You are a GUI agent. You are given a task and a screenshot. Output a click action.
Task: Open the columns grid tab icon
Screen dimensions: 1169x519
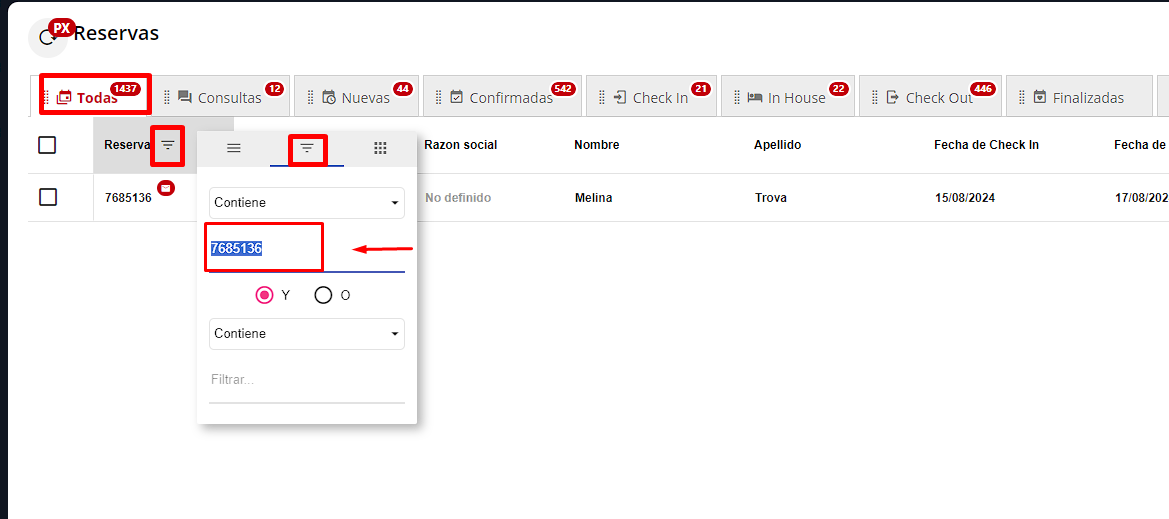380,148
